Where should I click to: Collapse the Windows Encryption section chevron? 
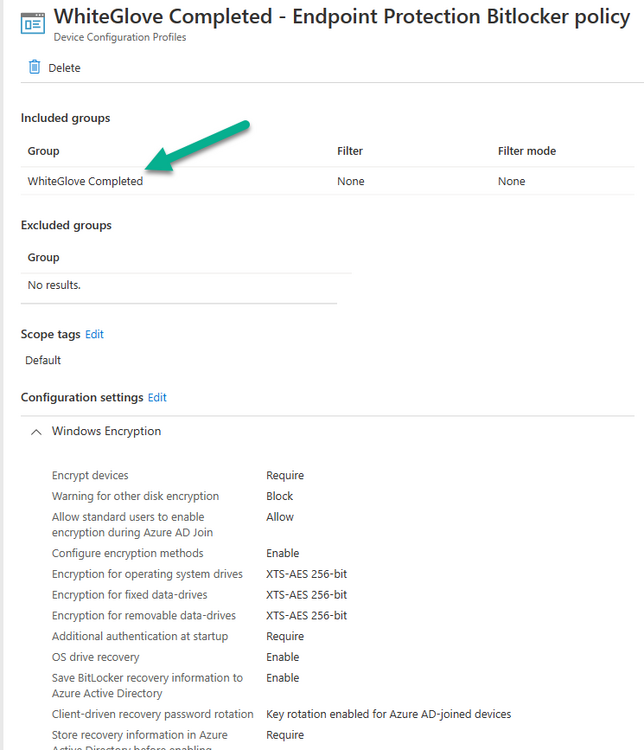36,432
